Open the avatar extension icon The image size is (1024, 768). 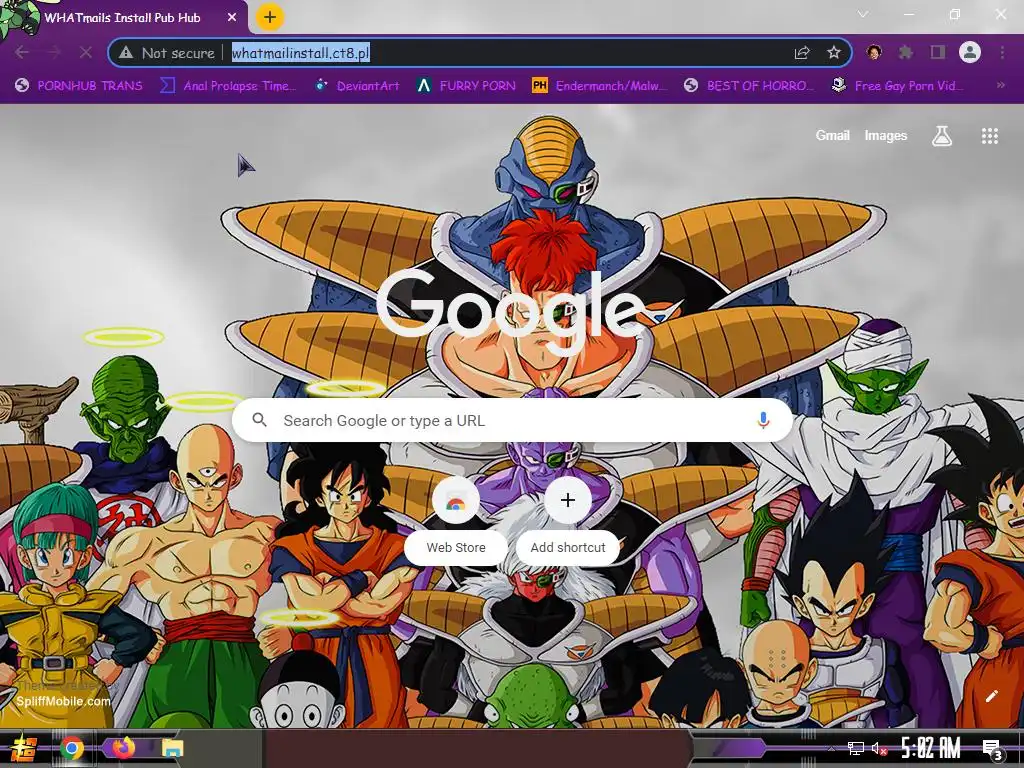874,52
